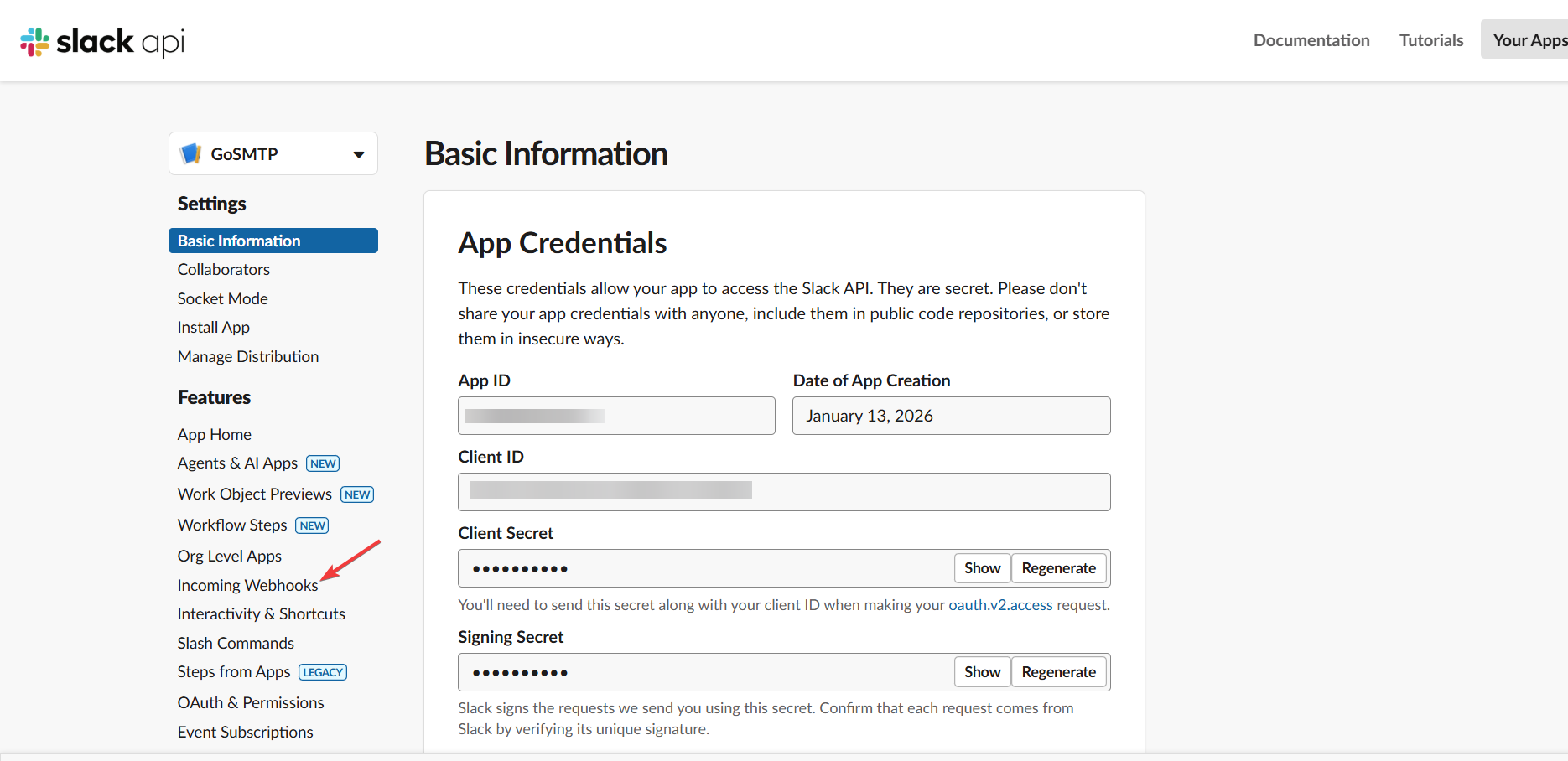The image size is (1568, 761).
Task: Open the oauth.v2.access documentation link
Action: tap(999, 604)
